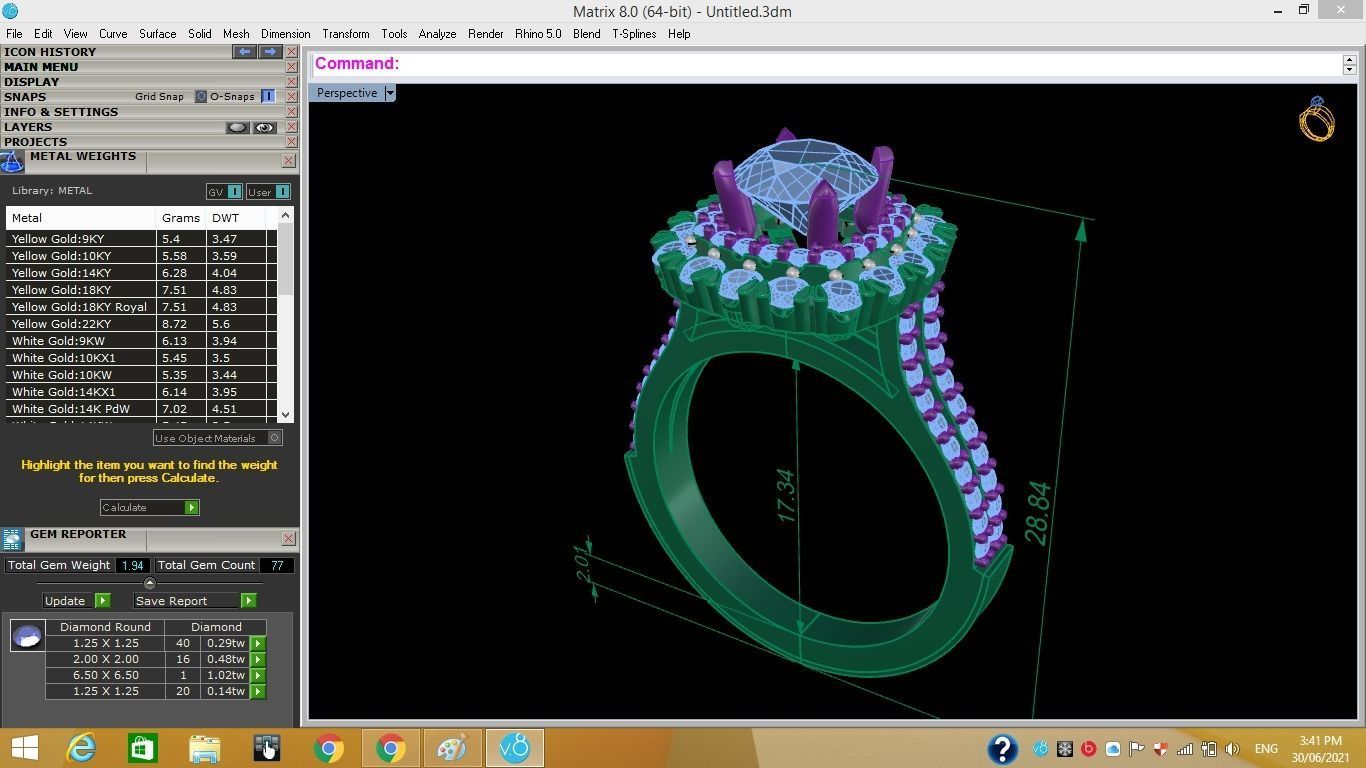Viewport: 1366px width, 768px height.
Task: Close the Main Menu panel
Action: pos(291,67)
